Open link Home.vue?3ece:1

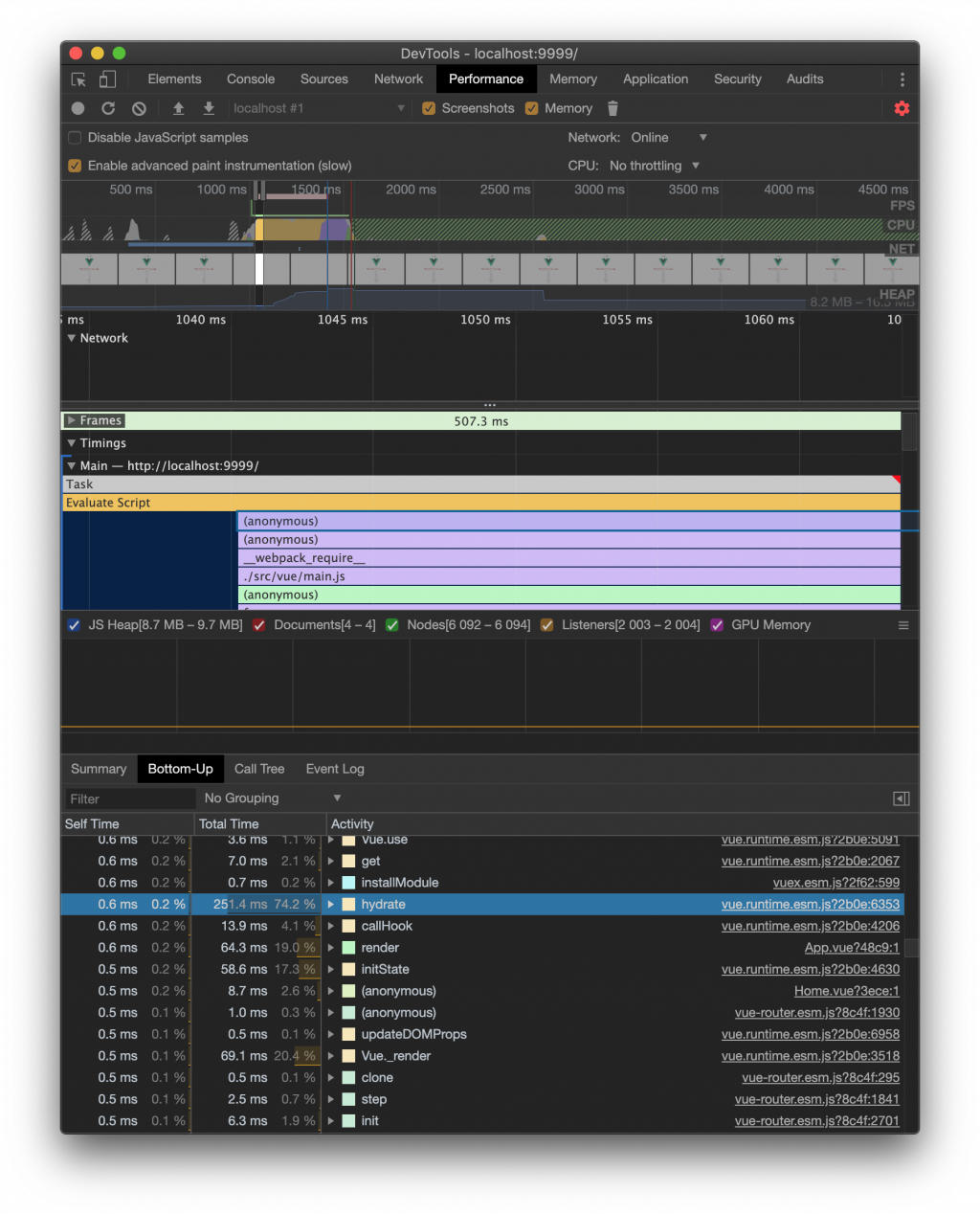point(847,991)
